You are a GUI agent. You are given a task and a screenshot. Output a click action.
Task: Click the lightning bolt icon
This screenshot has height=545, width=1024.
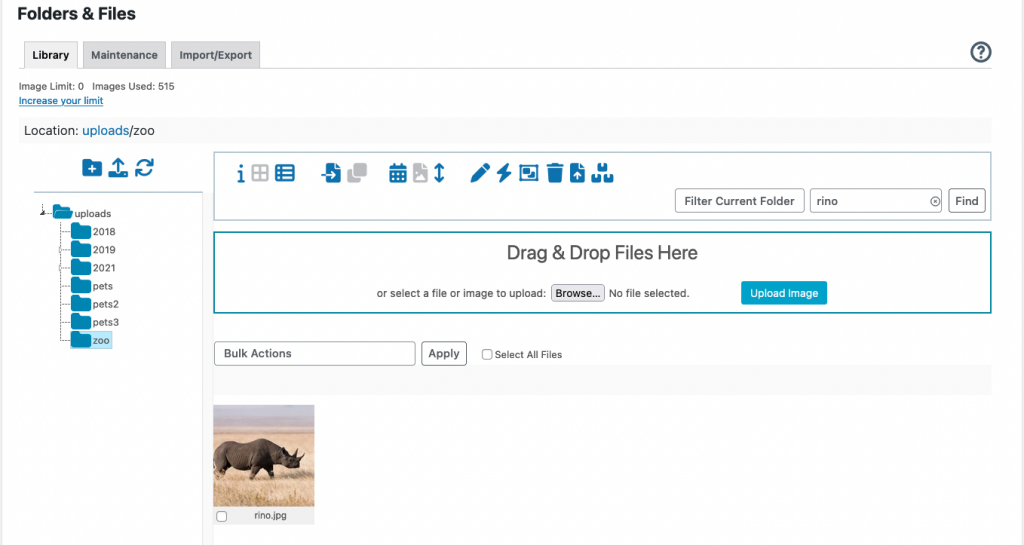click(x=504, y=173)
